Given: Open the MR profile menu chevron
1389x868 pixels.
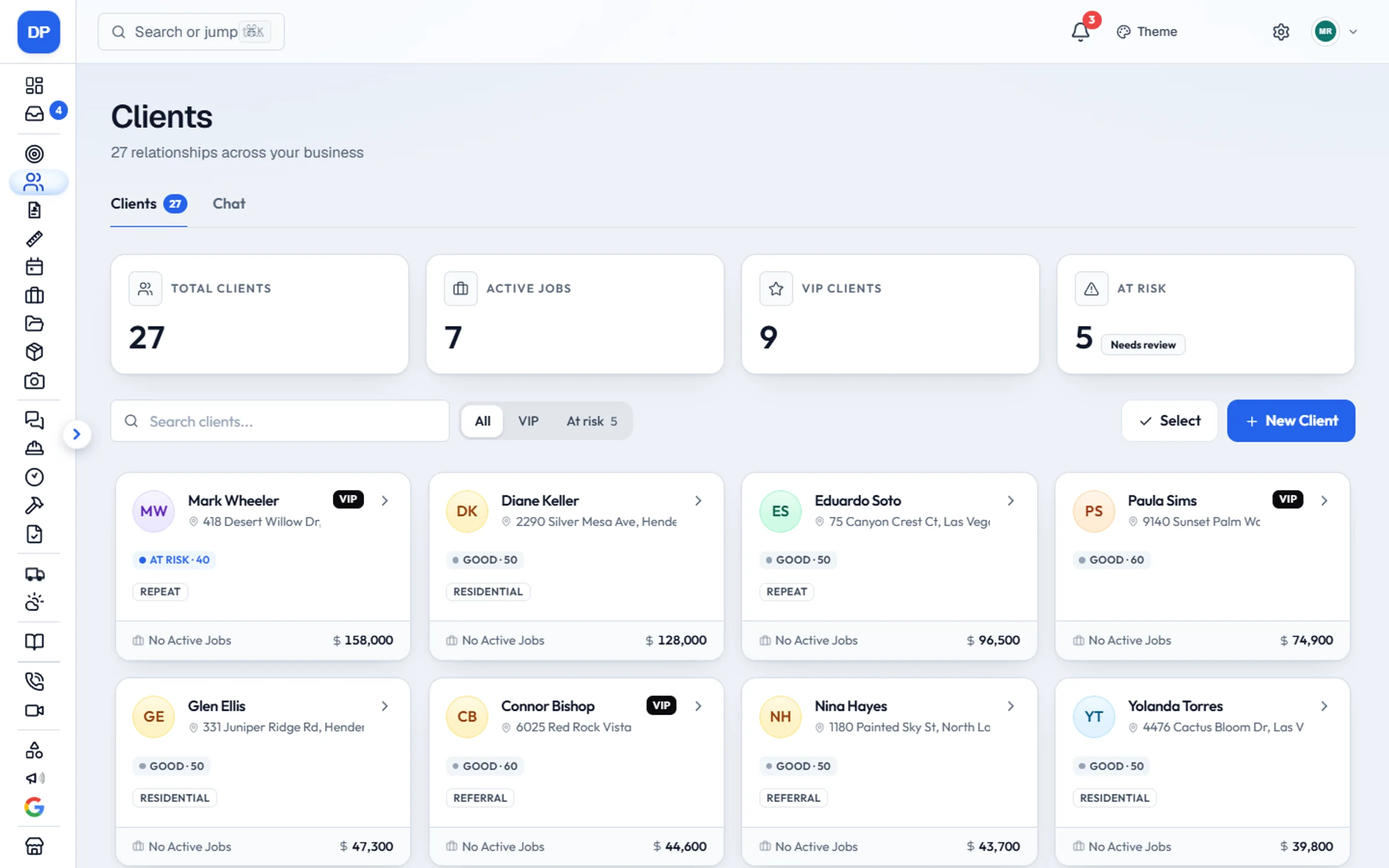Looking at the screenshot, I should click(1353, 32).
